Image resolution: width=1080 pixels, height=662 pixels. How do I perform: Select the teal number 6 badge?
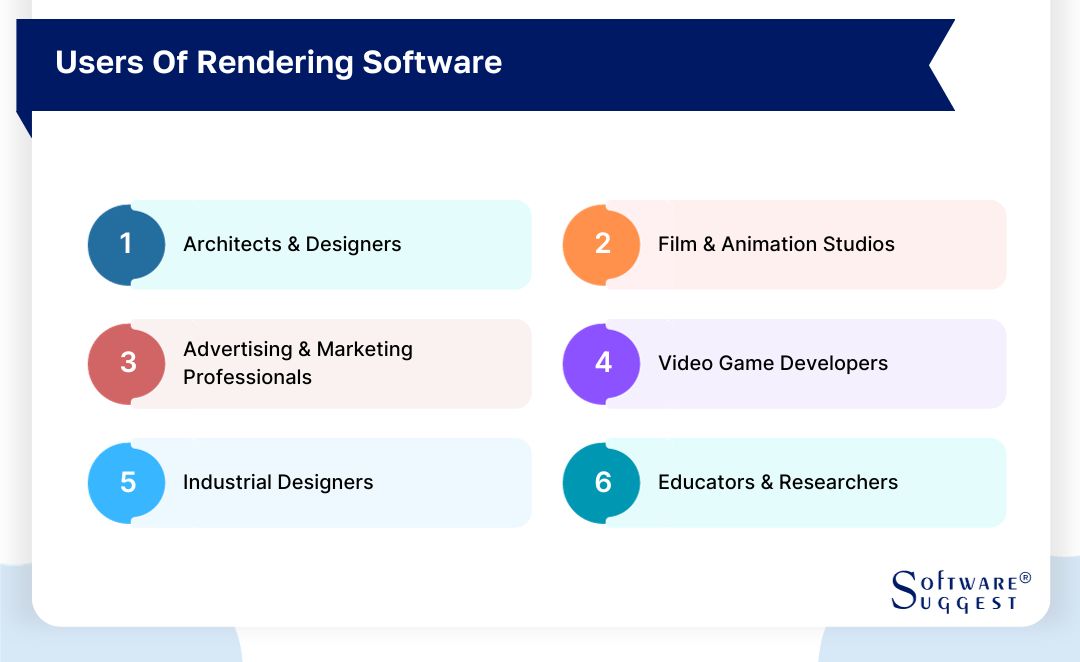pyautogui.click(x=602, y=482)
